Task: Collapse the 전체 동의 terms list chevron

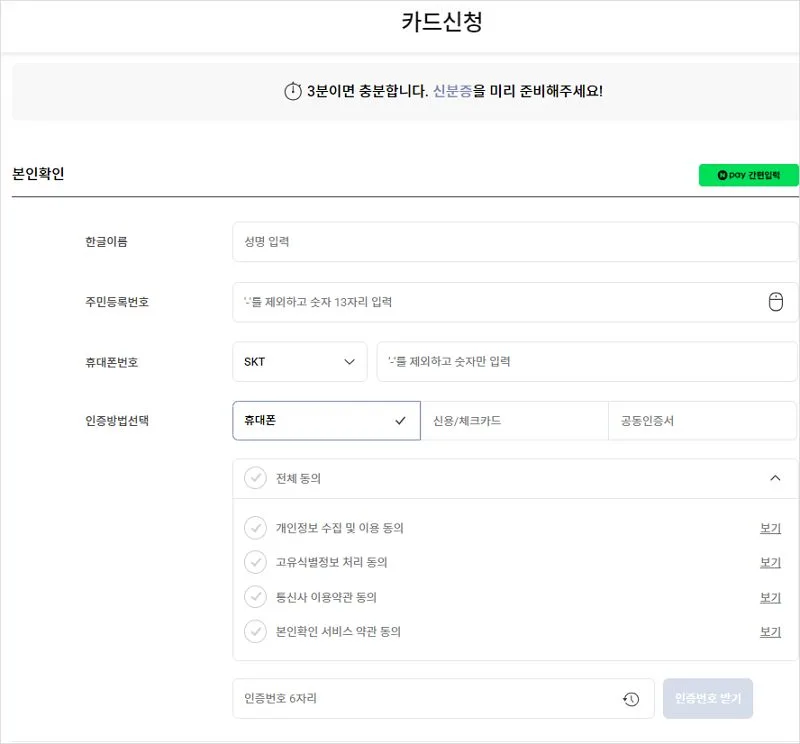Action: 775,478
